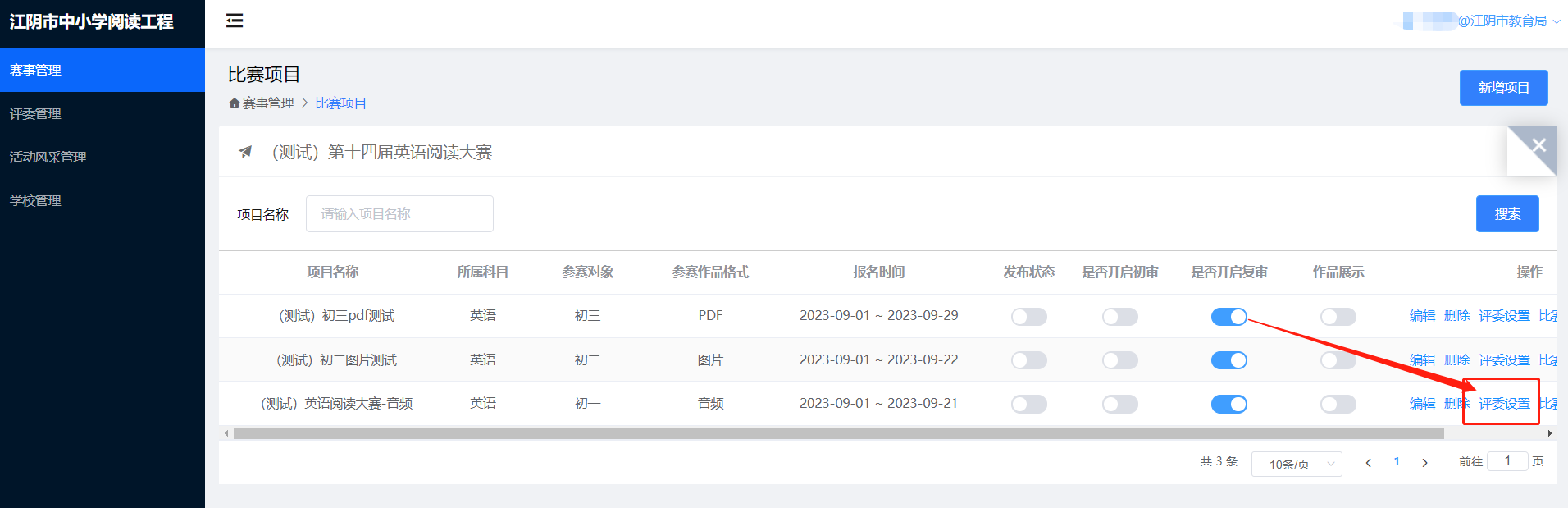The width and height of the screenshot is (1568, 508).
Task: Go to next page arrow
Action: pos(1425,463)
